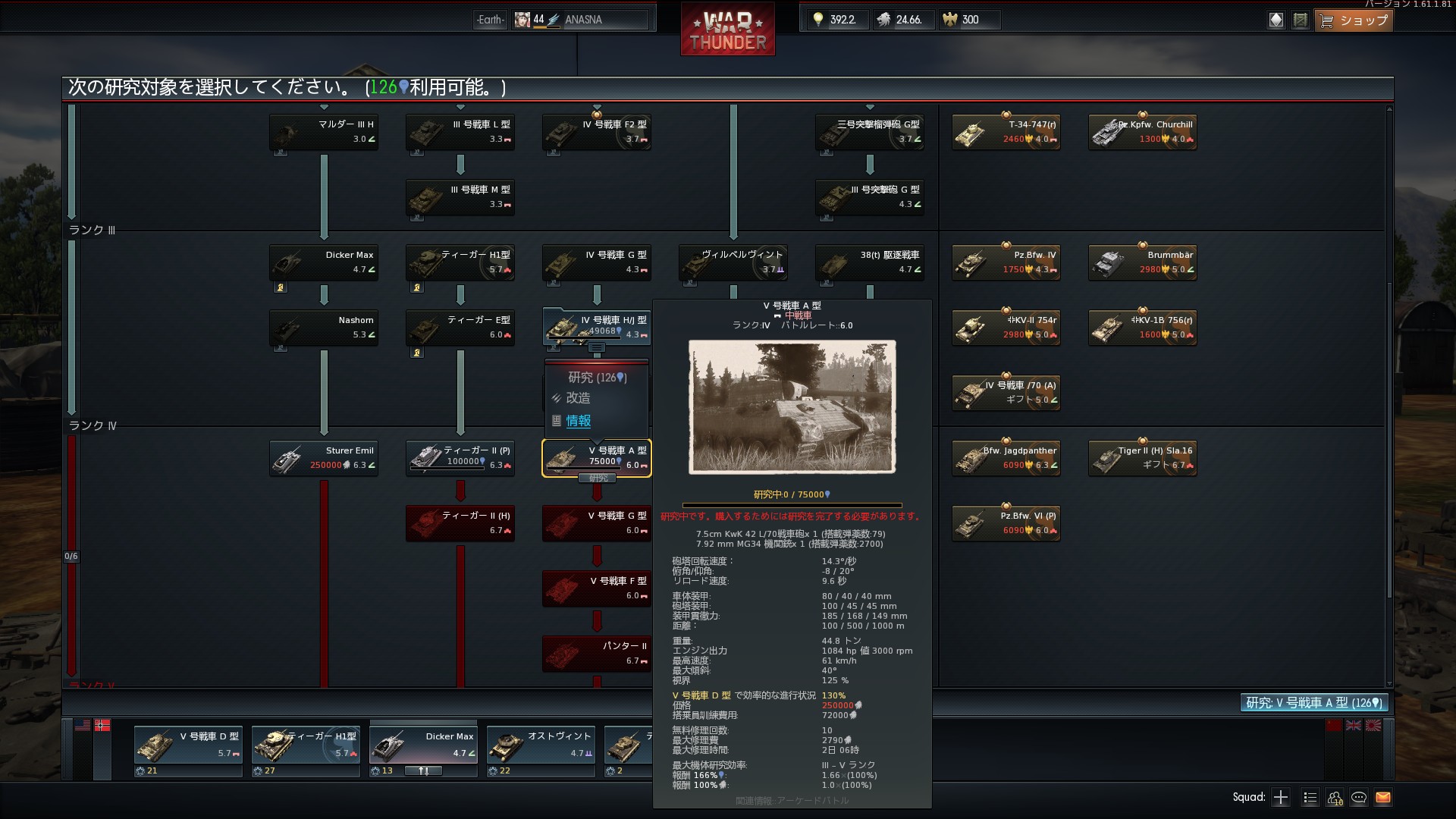
Task: Click the Squad plus button
Action: pos(1281,797)
